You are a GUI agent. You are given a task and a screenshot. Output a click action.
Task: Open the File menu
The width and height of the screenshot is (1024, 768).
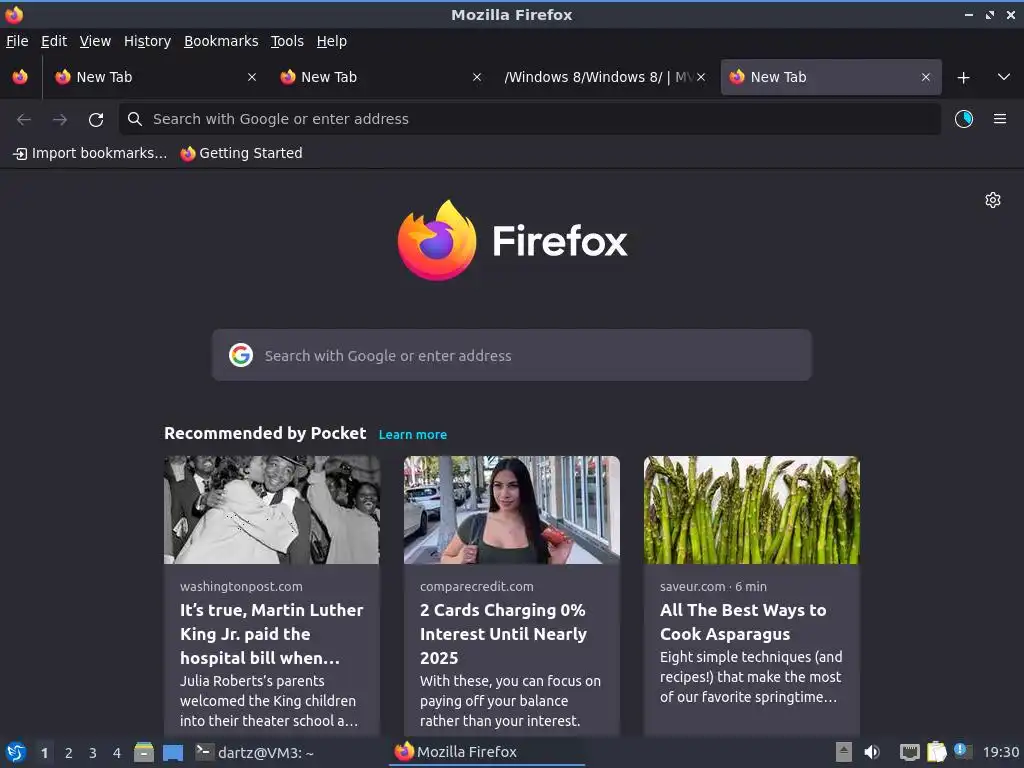(17, 41)
